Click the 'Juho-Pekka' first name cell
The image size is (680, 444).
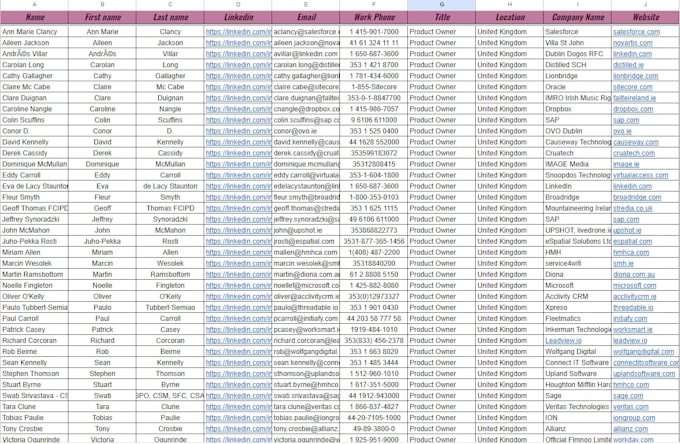pos(102,242)
